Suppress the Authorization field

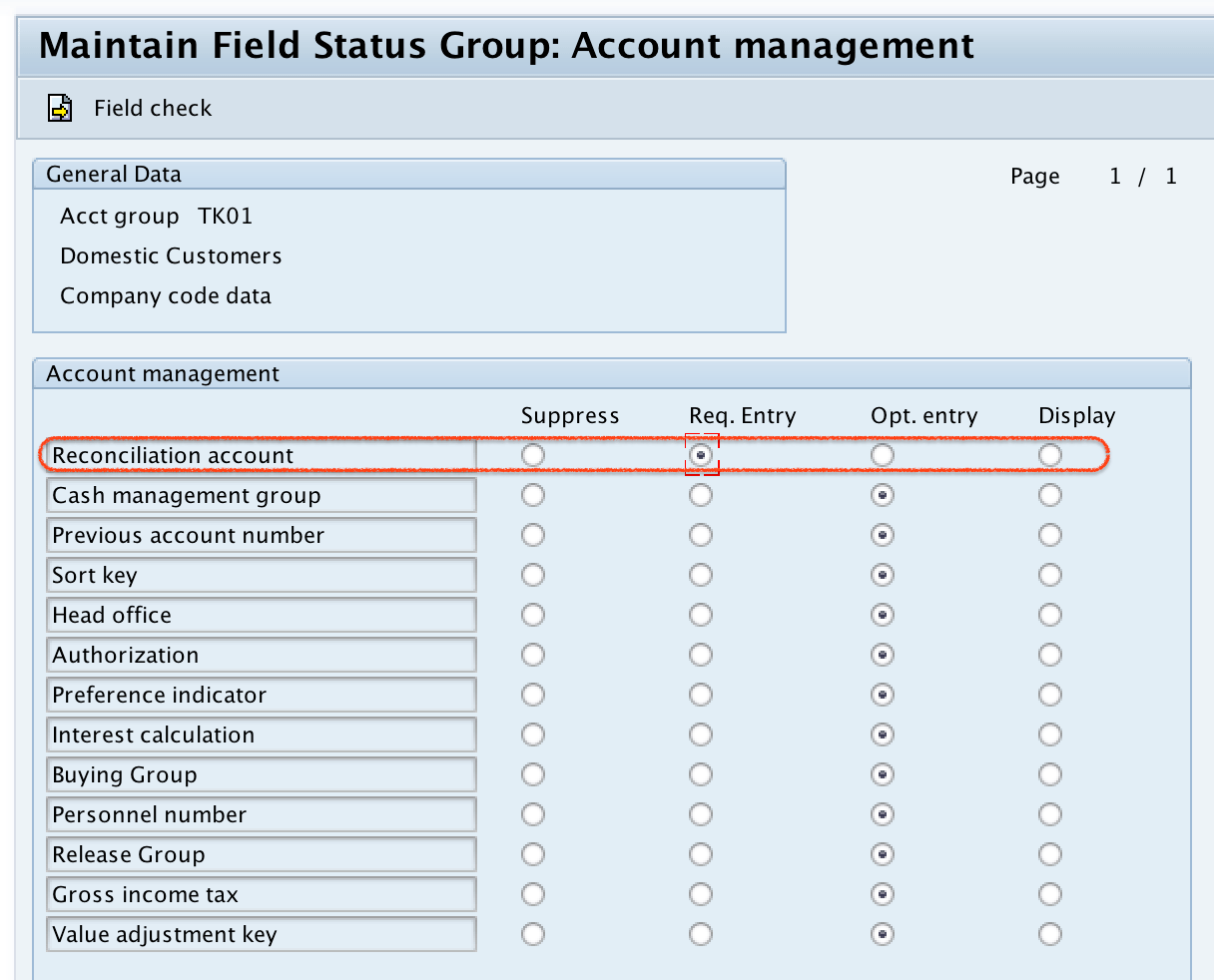pyautogui.click(x=532, y=654)
